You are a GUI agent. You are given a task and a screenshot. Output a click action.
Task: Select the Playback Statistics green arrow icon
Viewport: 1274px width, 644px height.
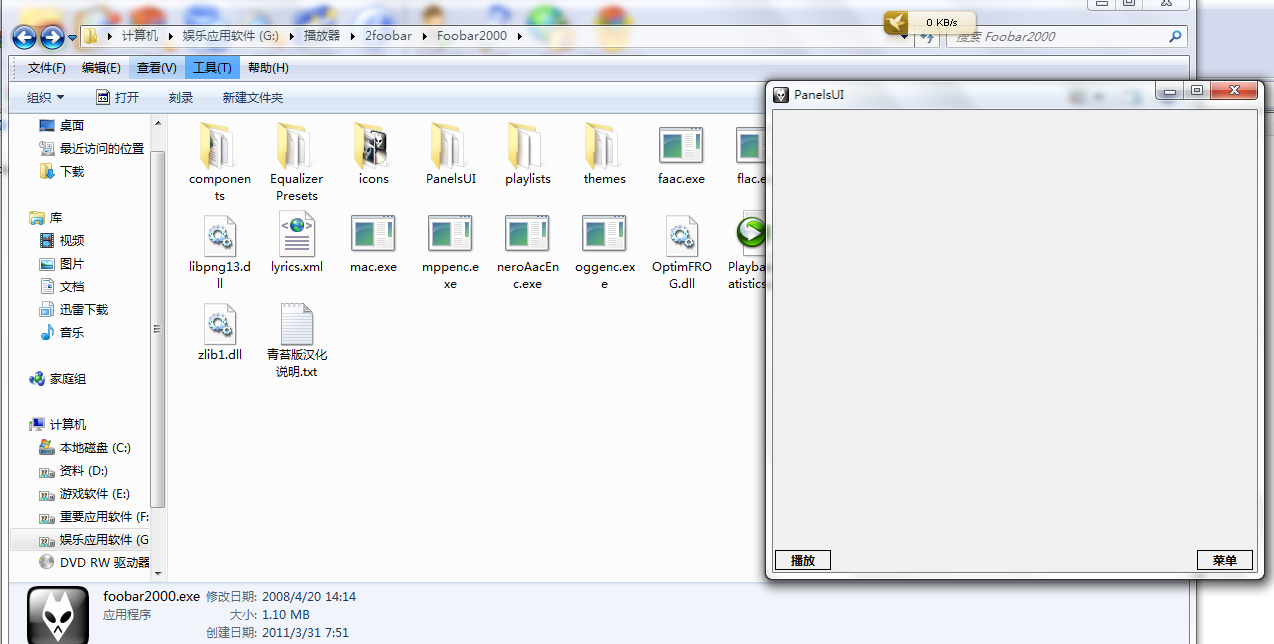click(750, 233)
